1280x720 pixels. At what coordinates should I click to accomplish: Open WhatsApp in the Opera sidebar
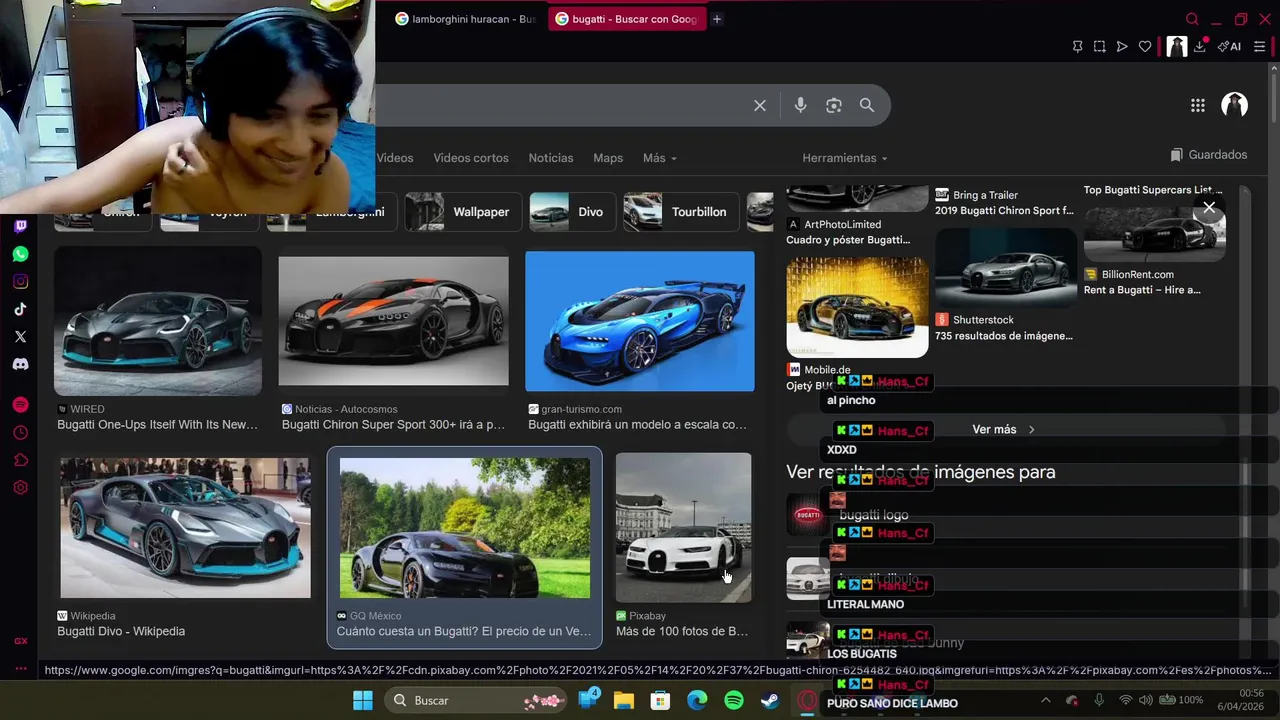coord(20,254)
